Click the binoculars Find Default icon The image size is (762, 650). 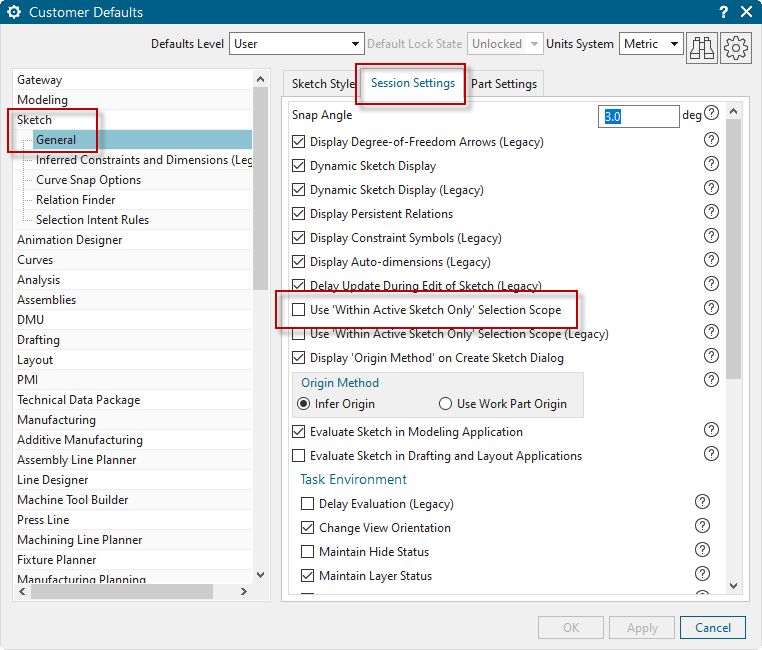tap(702, 46)
